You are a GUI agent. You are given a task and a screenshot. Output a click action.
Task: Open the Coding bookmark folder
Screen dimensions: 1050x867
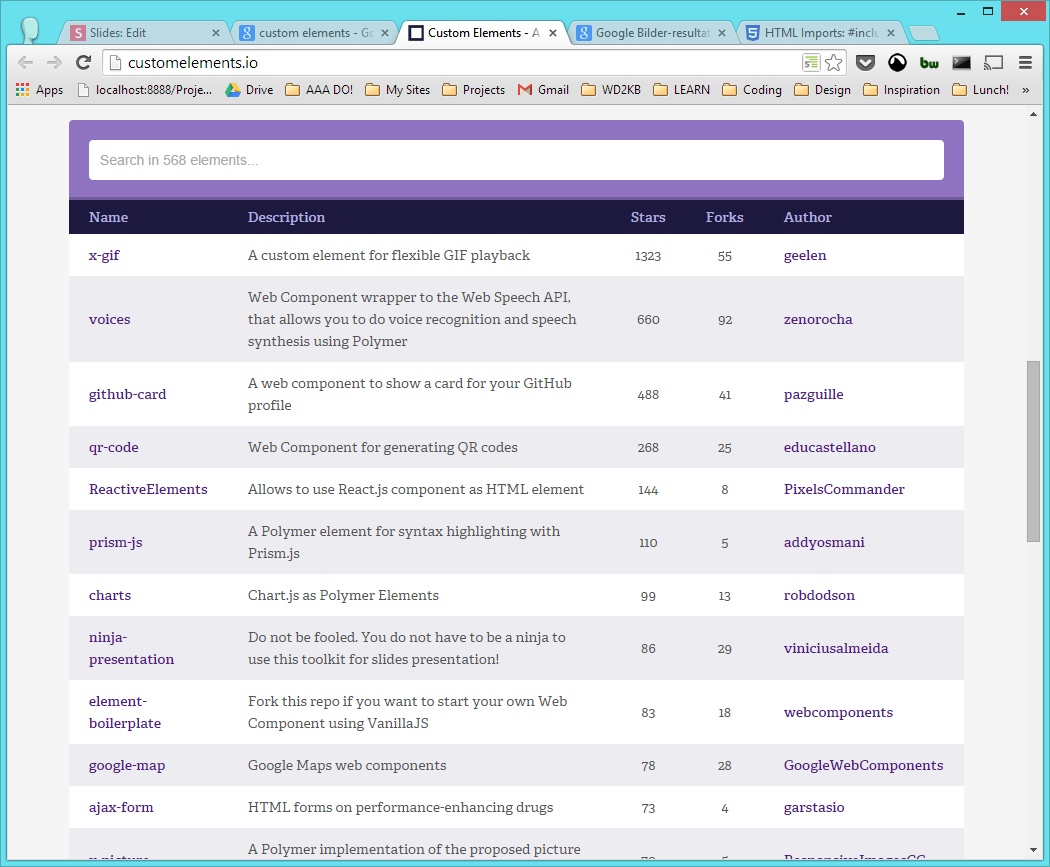click(752, 90)
